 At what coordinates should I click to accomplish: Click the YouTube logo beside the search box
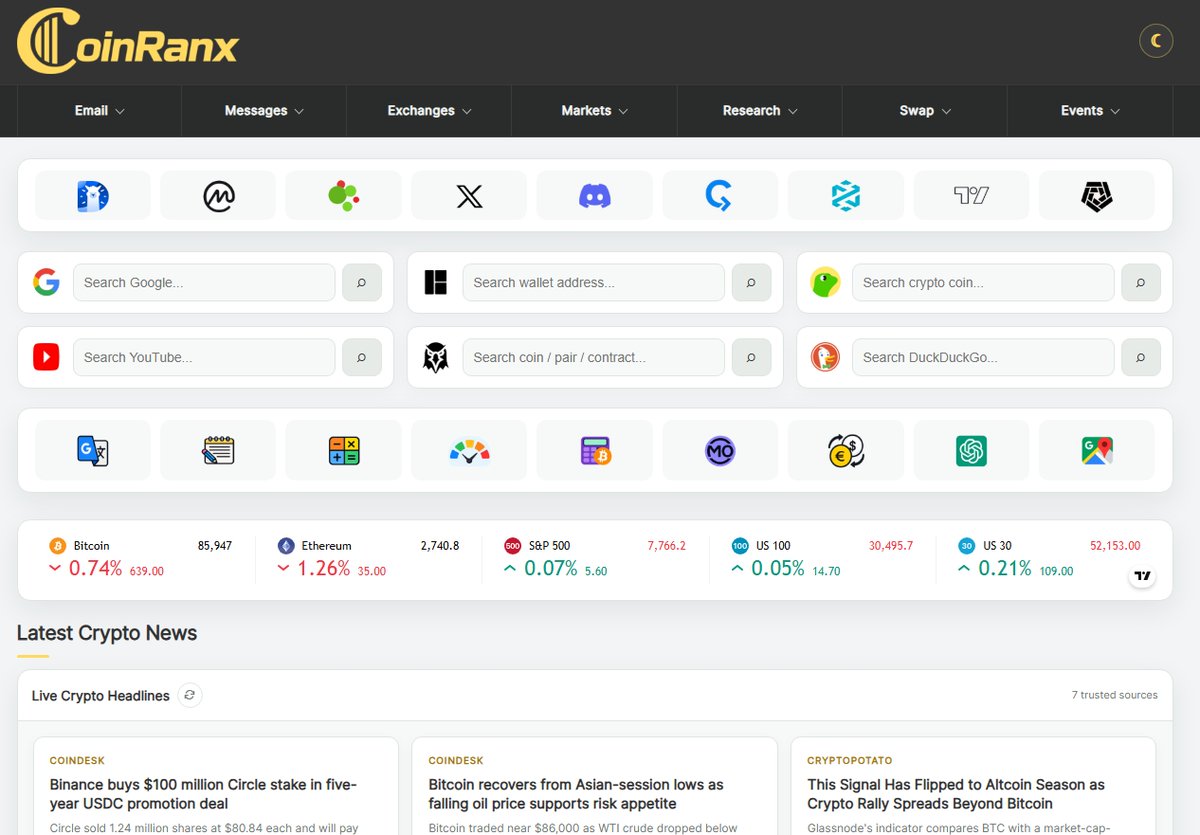click(x=46, y=357)
